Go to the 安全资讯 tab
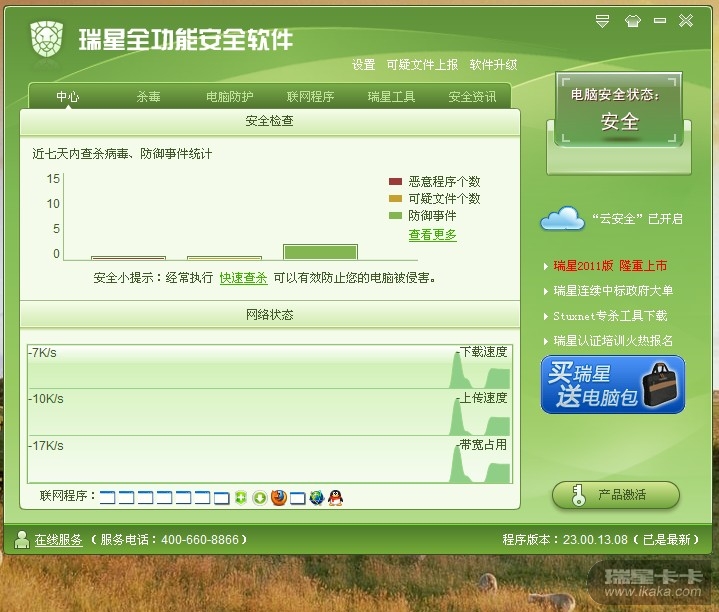Viewport: 719px width, 612px height. coord(472,96)
